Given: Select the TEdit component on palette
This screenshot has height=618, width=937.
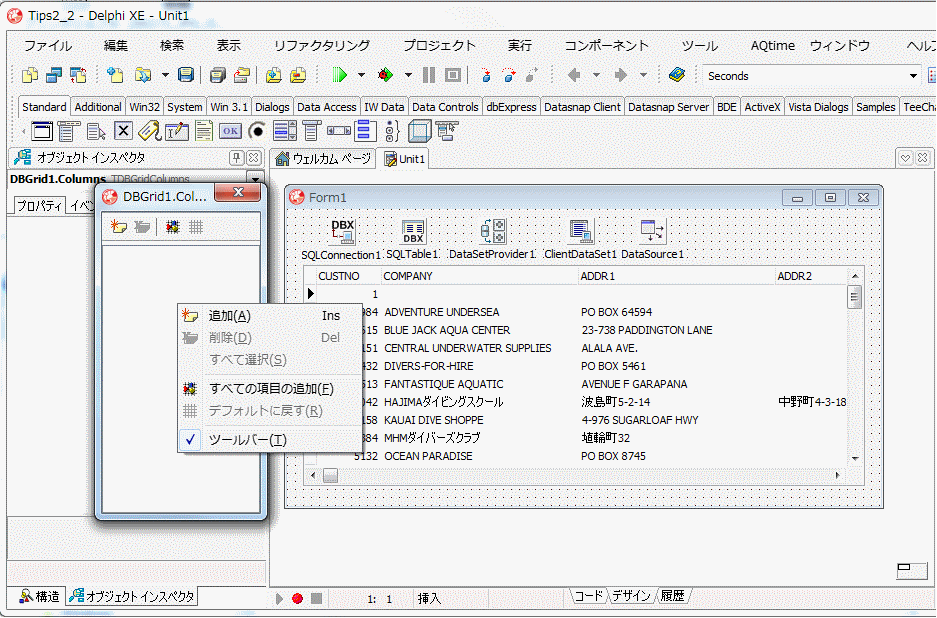Looking at the screenshot, I should [176, 131].
